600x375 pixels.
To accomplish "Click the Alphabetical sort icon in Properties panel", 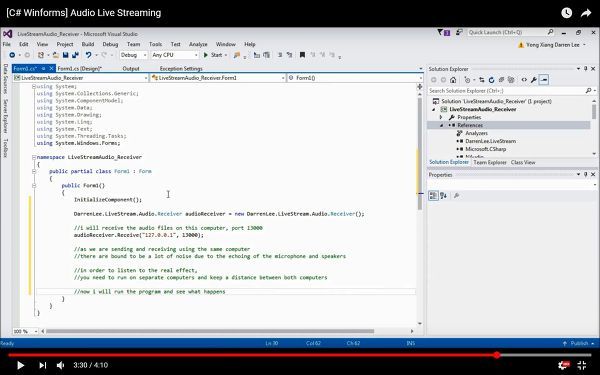I will (443, 196).
